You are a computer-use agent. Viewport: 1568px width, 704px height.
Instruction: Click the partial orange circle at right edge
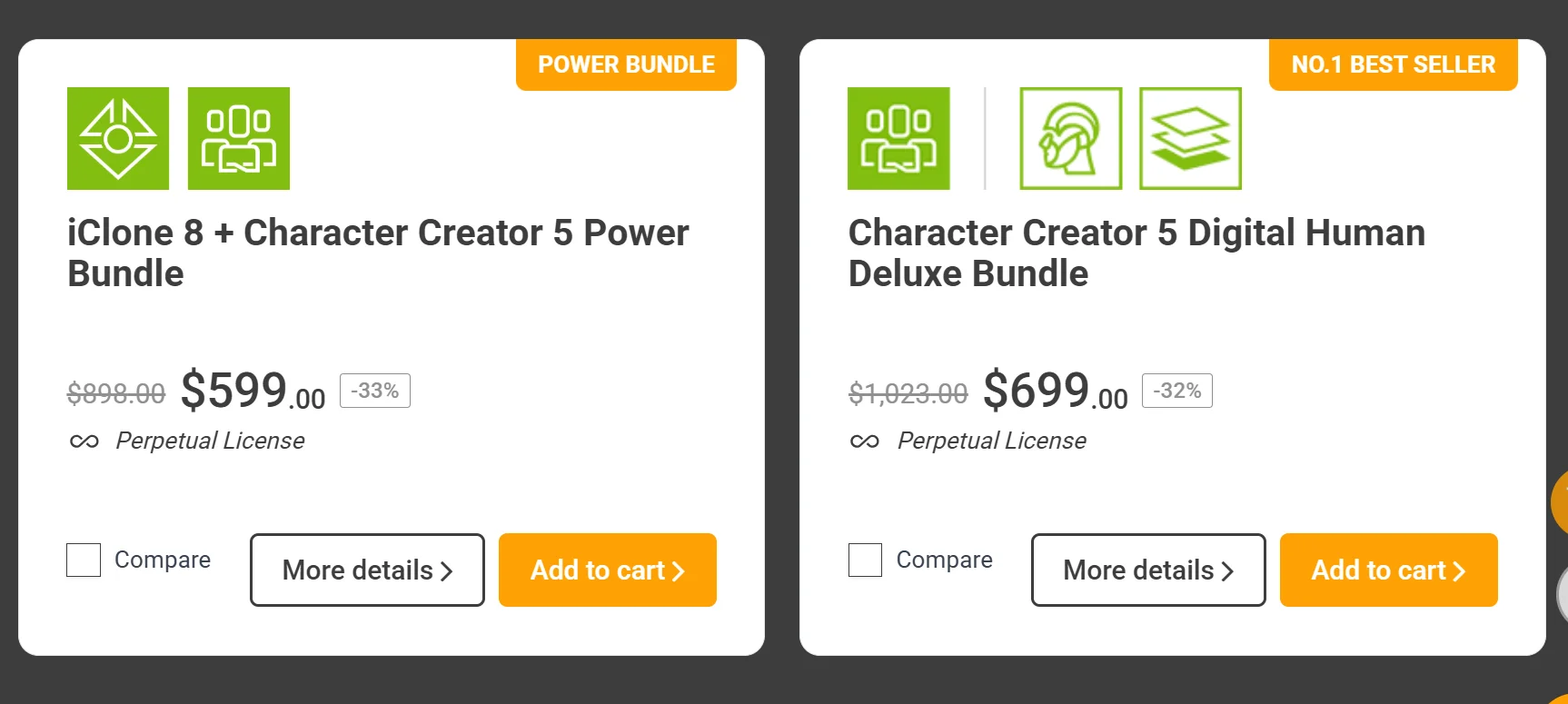[1559, 501]
